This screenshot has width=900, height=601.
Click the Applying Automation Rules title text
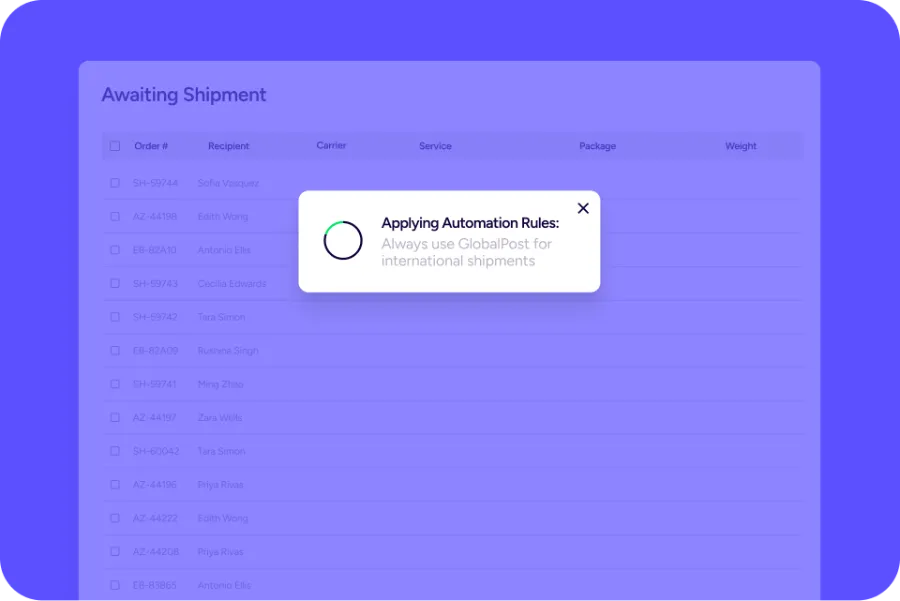(x=470, y=223)
